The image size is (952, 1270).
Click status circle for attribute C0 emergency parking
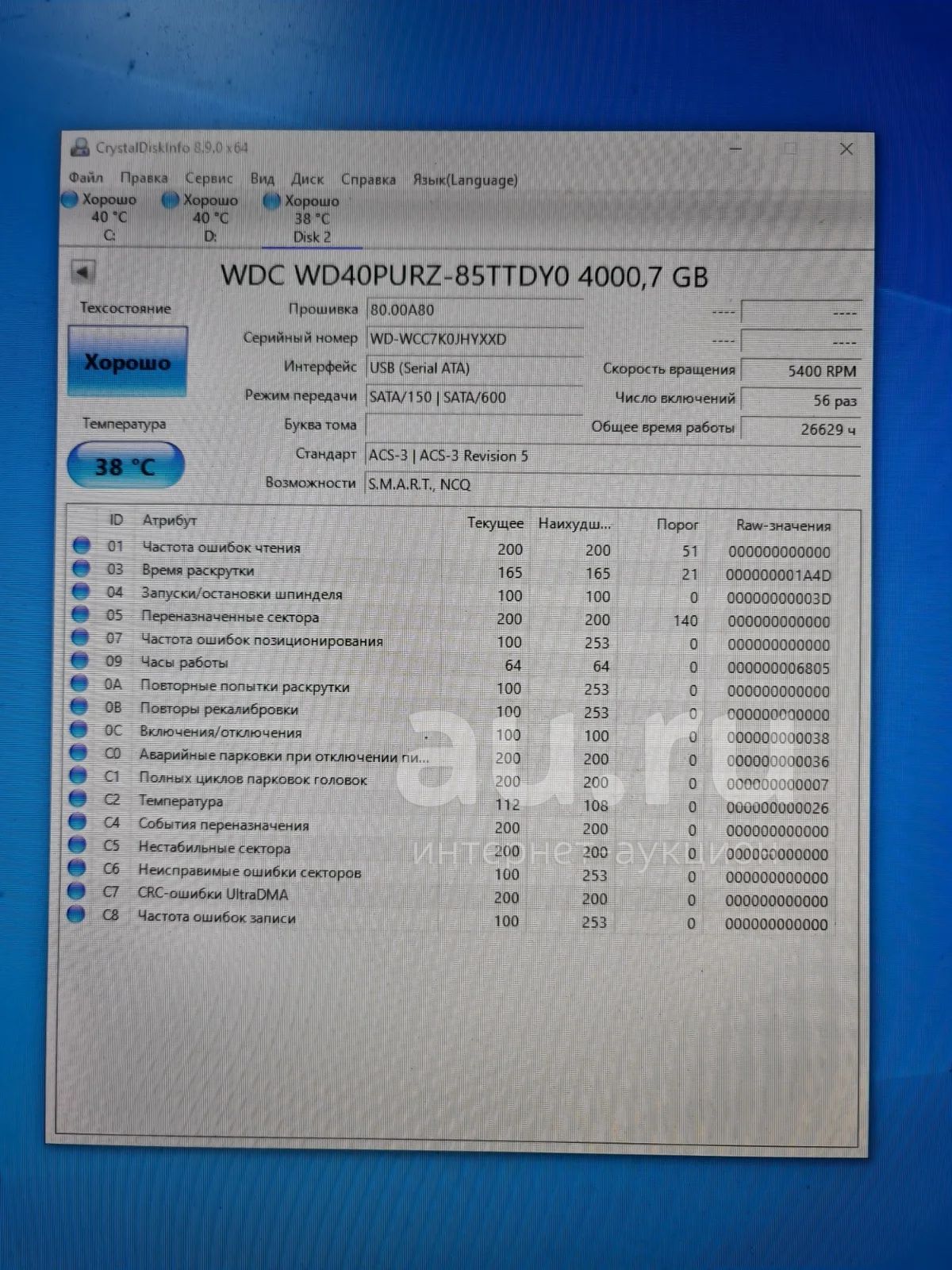coord(78,752)
